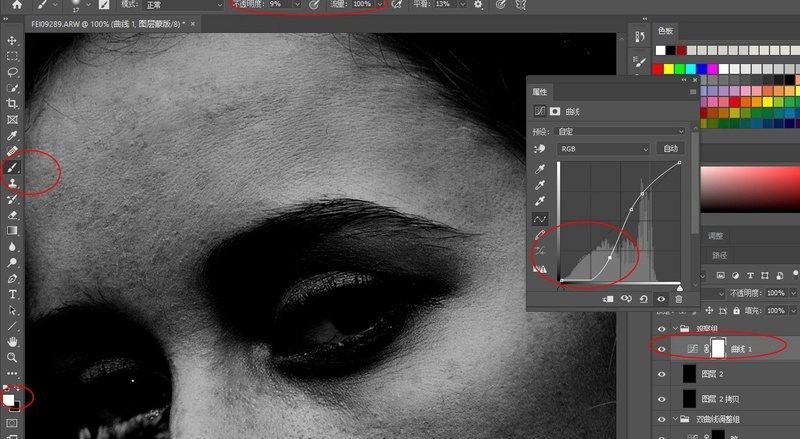The width and height of the screenshot is (800, 439).
Task: Select the Move tool
Action: point(12,40)
